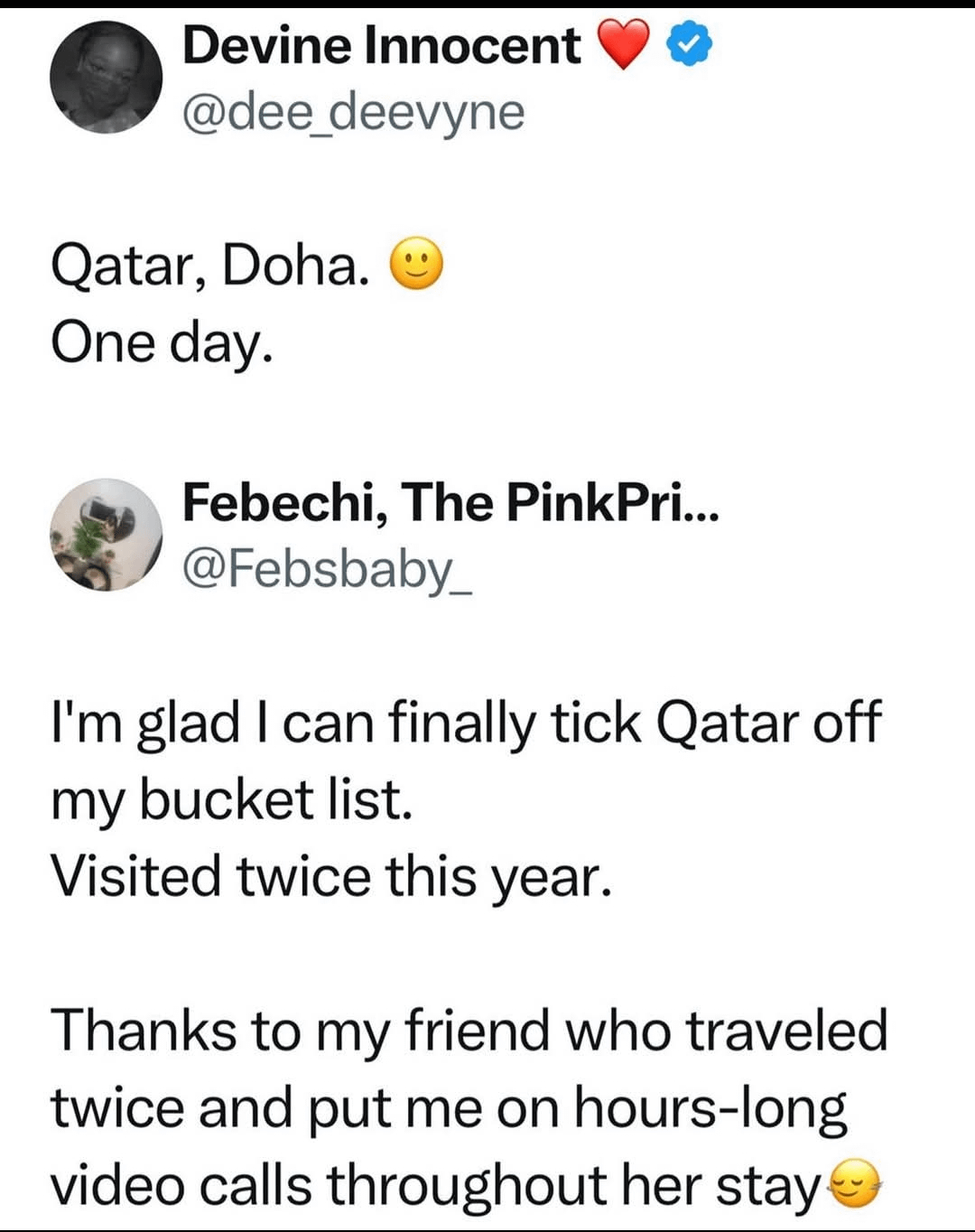The width and height of the screenshot is (975, 1232).
Task: Click the "video calls throughout her stay" line
Action: [x=434, y=1185]
